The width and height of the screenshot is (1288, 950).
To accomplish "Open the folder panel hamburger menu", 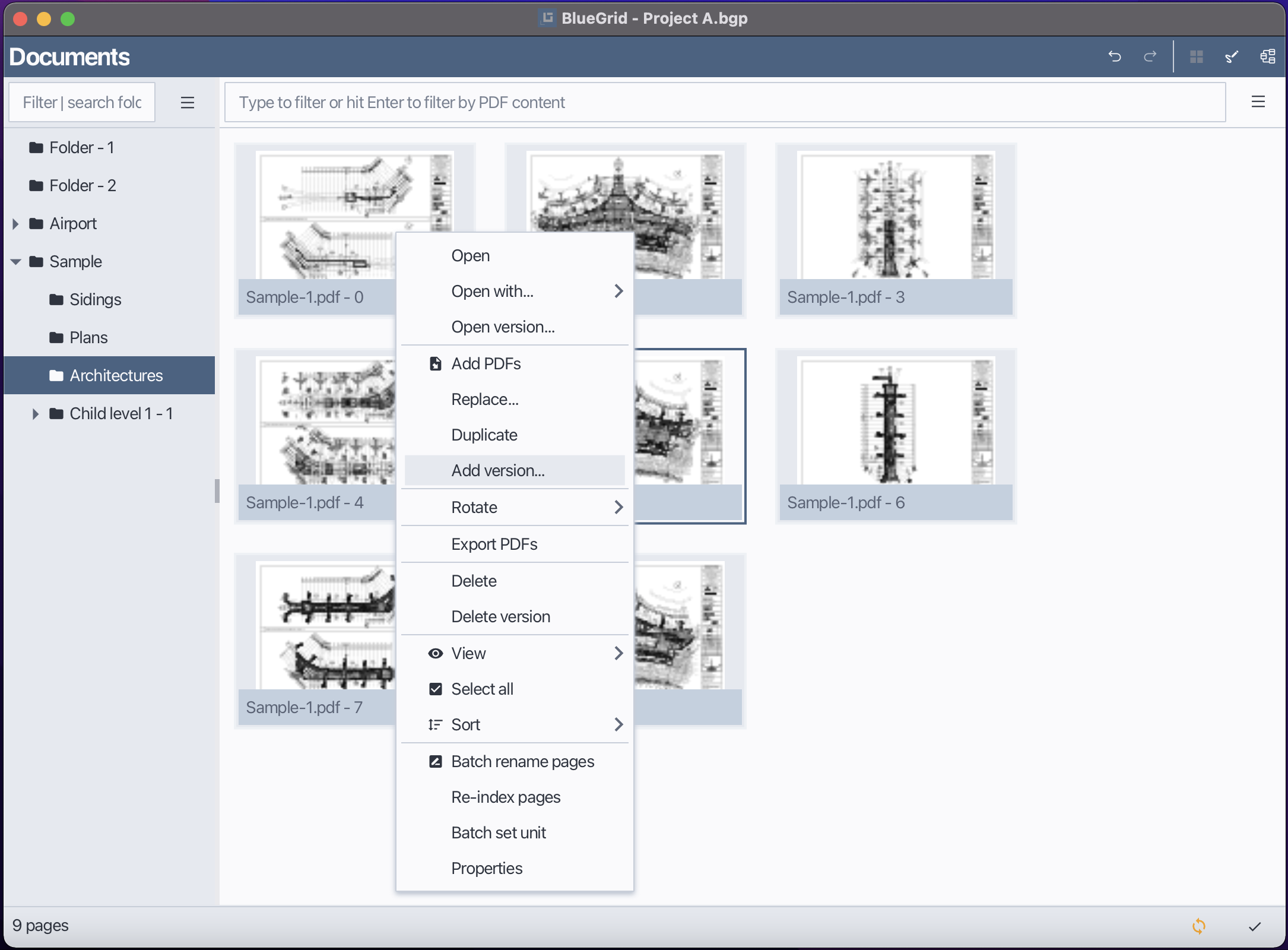I will click(x=188, y=102).
